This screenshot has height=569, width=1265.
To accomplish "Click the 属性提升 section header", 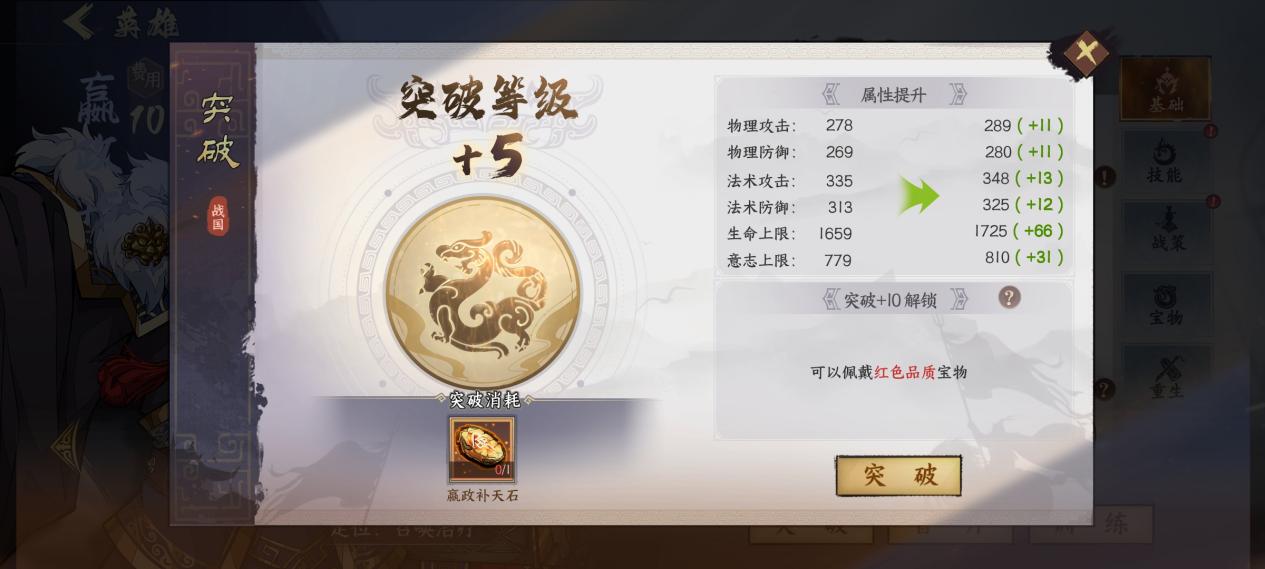I will pos(894,95).
